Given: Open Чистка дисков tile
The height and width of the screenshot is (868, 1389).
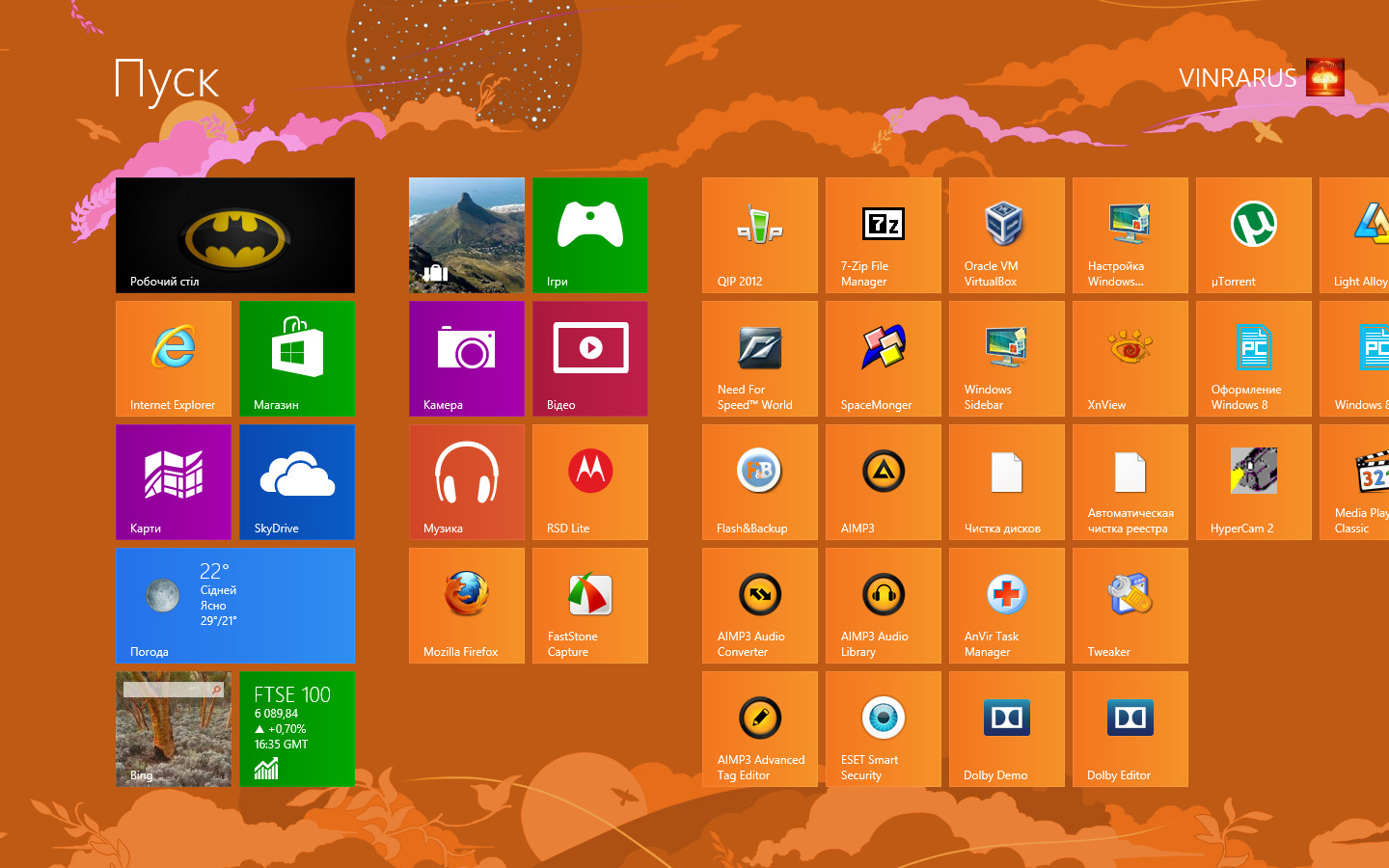Looking at the screenshot, I should (1007, 482).
